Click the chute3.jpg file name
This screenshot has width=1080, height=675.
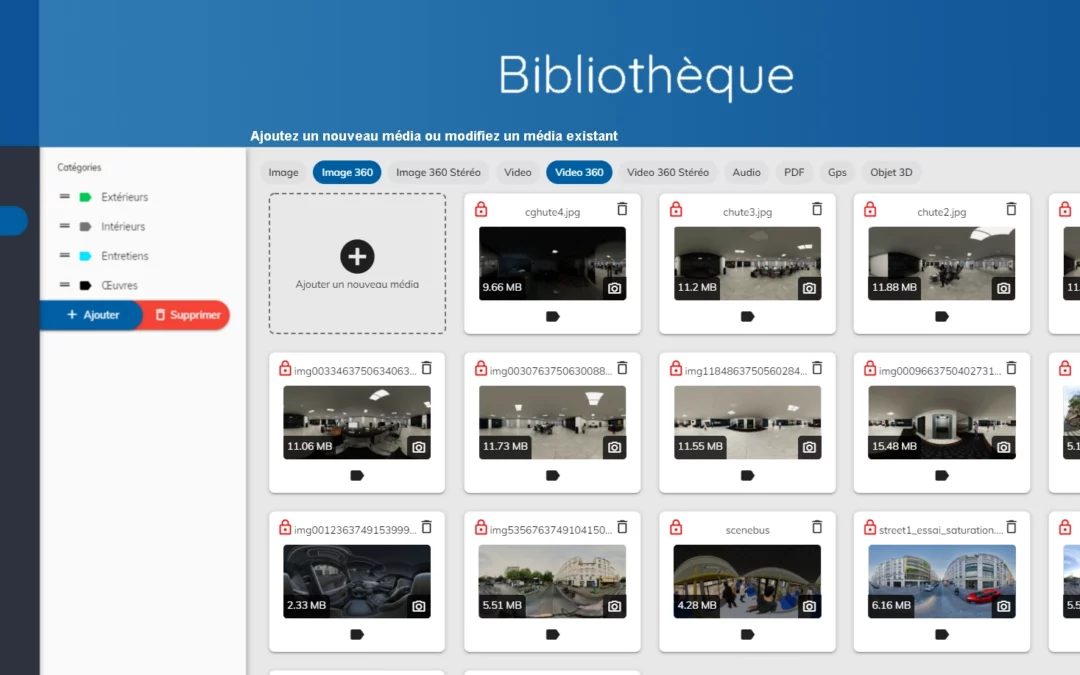pos(747,212)
